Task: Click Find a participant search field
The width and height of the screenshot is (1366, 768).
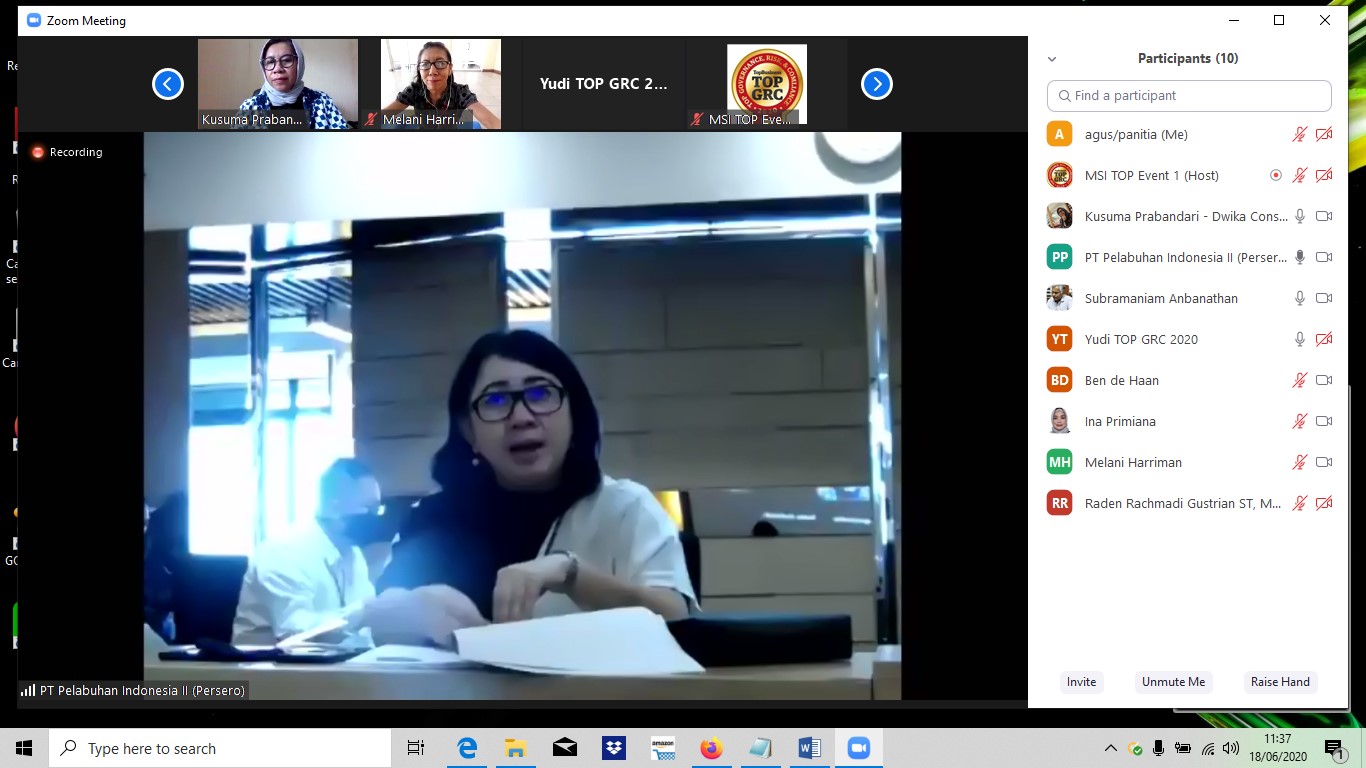Action: tap(1189, 96)
